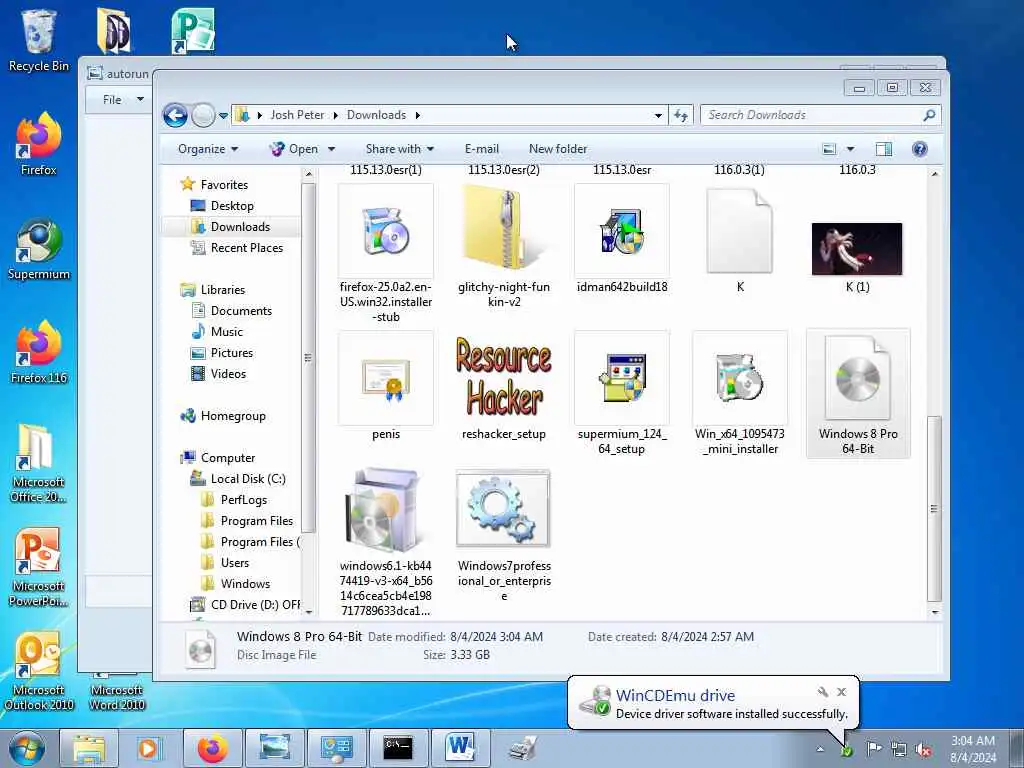1024x768 pixels.
Task: Open Windows Media Player from the taskbar
Action: [150, 748]
